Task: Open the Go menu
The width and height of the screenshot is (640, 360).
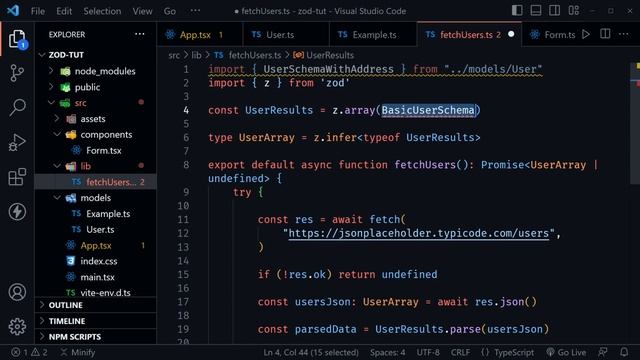Action: (x=170, y=11)
